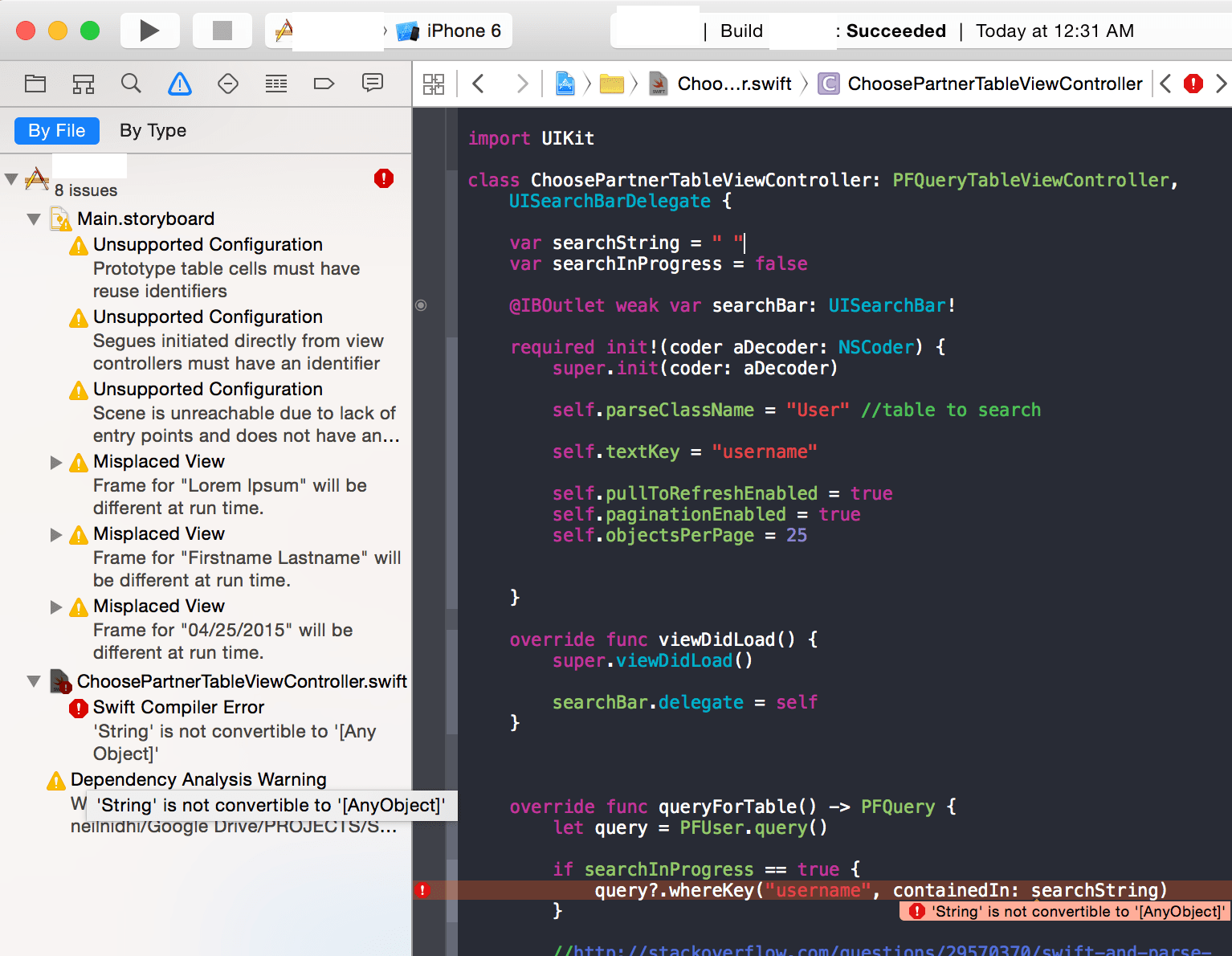Click the Build Succeeded status display
1232x956 pixels.
pos(920,31)
